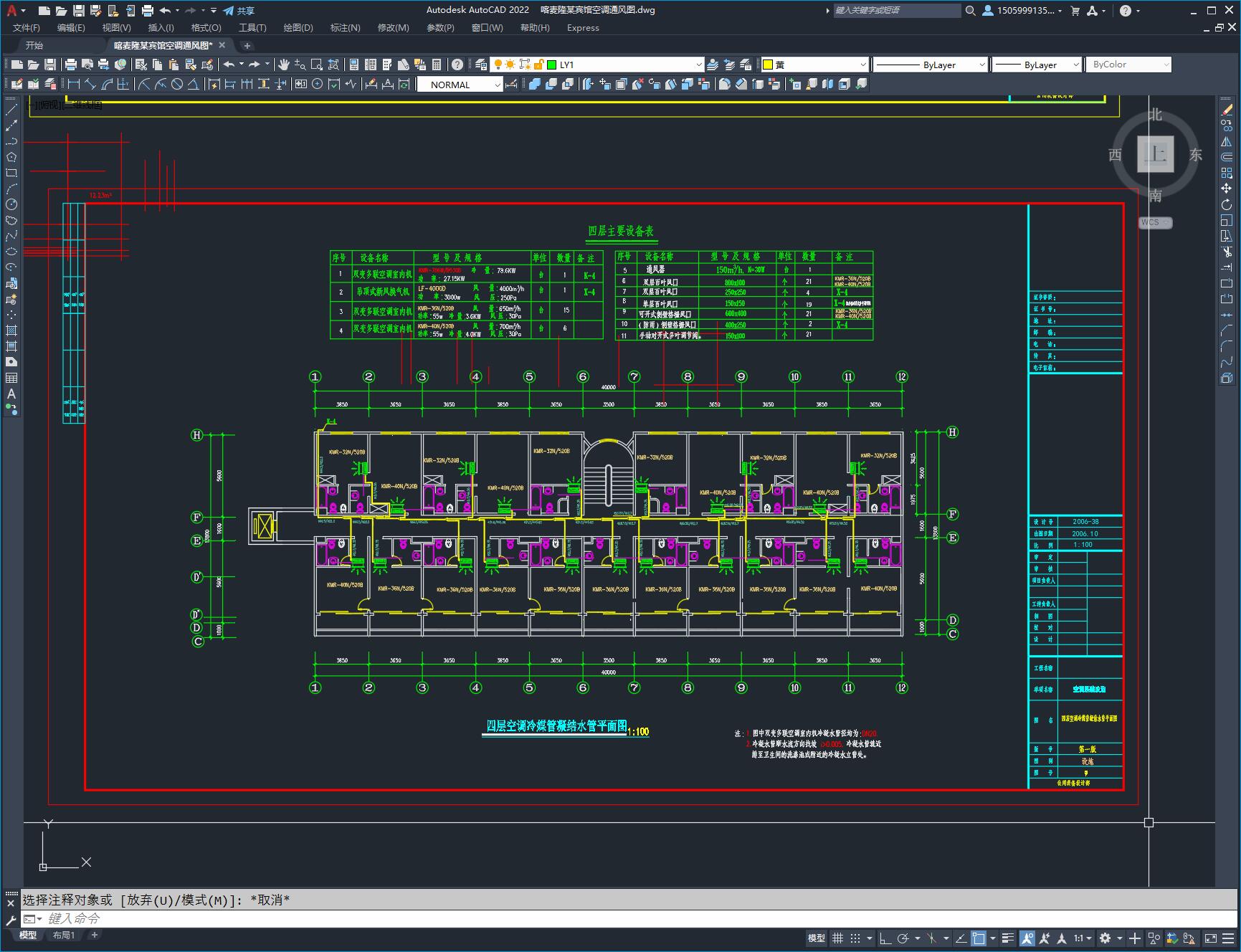Click the keyword search box in title bar
The width and height of the screenshot is (1241, 952).
tap(897, 11)
